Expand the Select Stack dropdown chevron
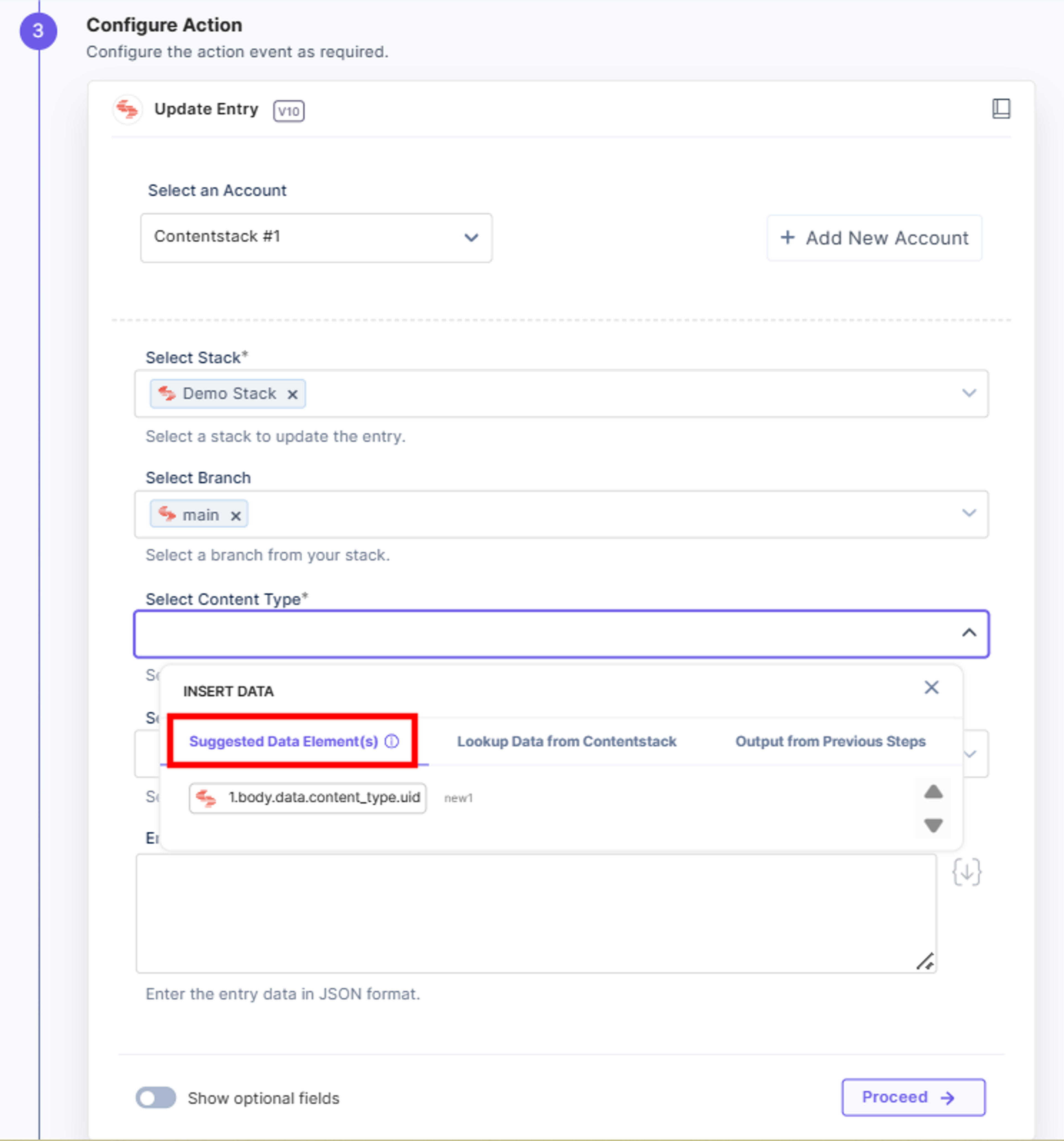The image size is (1064, 1141). (969, 393)
